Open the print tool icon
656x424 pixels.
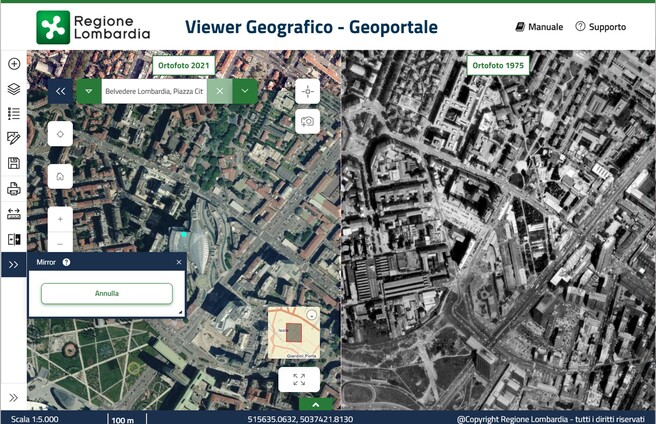click(14, 189)
